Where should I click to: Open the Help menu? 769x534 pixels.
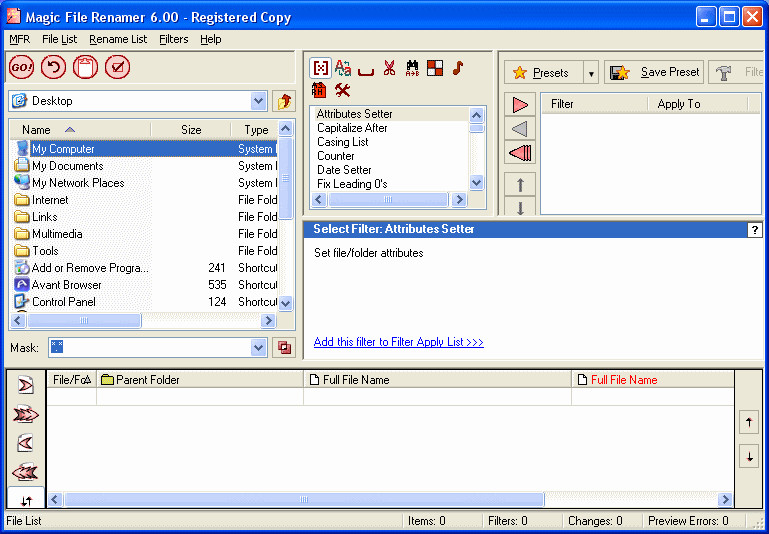(x=210, y=39)
